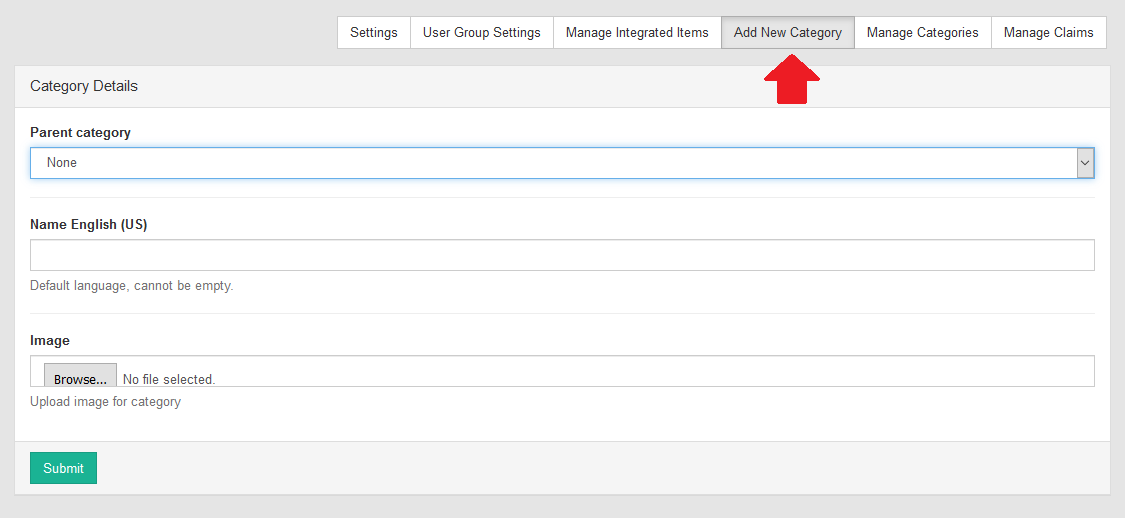Go to Manage Integrated Items tab
The width and height of the screenshot is (1125, 518).
[x=637, y=32]
